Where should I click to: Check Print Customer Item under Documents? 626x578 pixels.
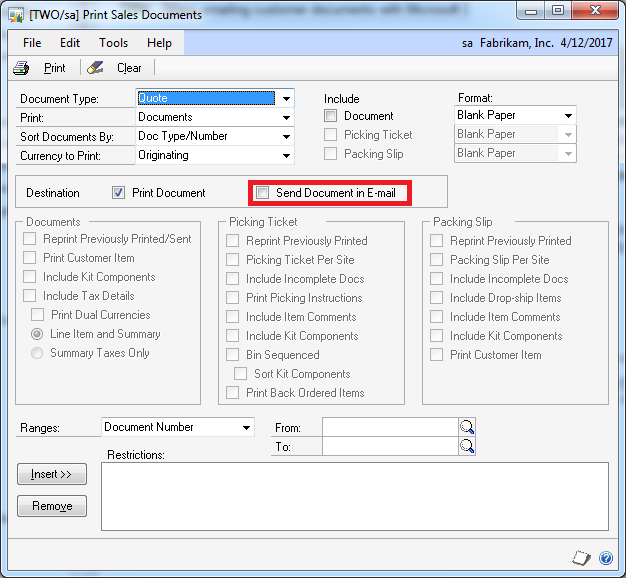click(30, 257)
